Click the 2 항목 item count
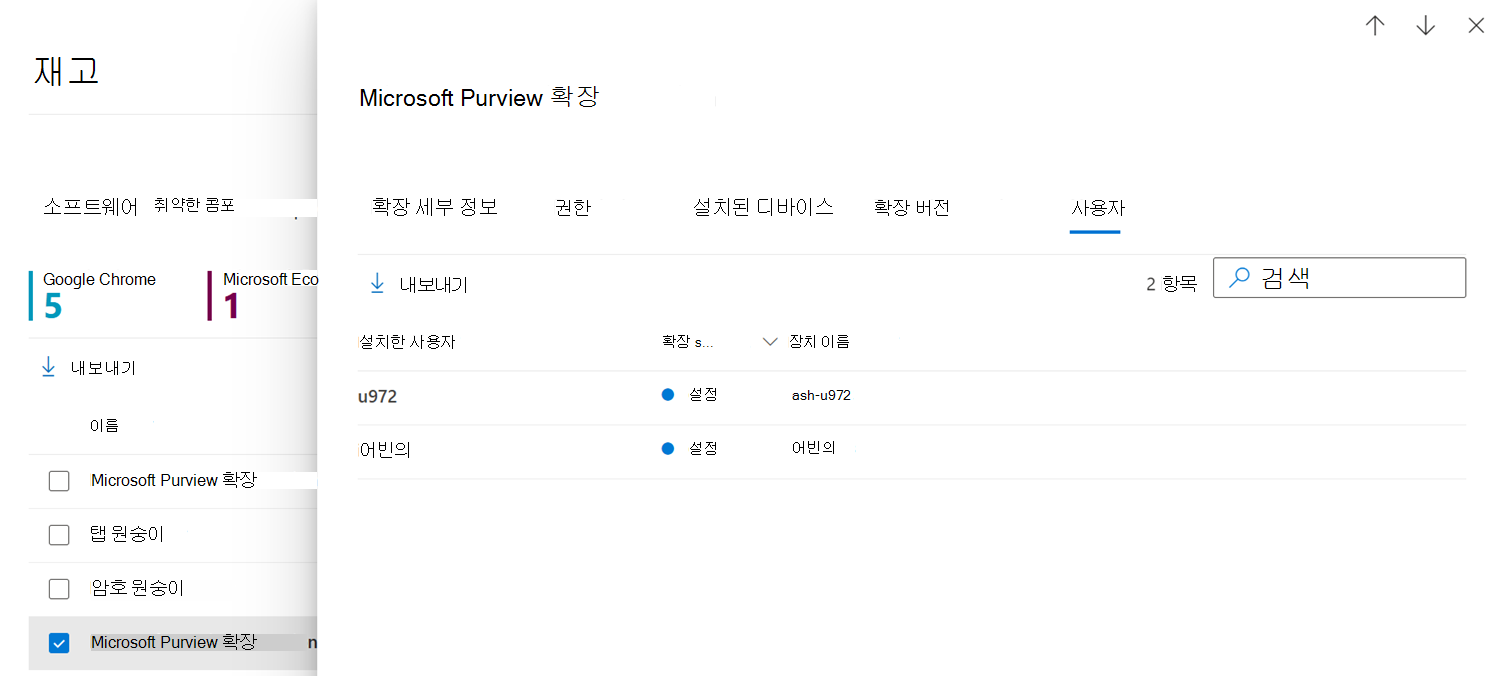The image size is (1500, 676). click(1171, 284)
